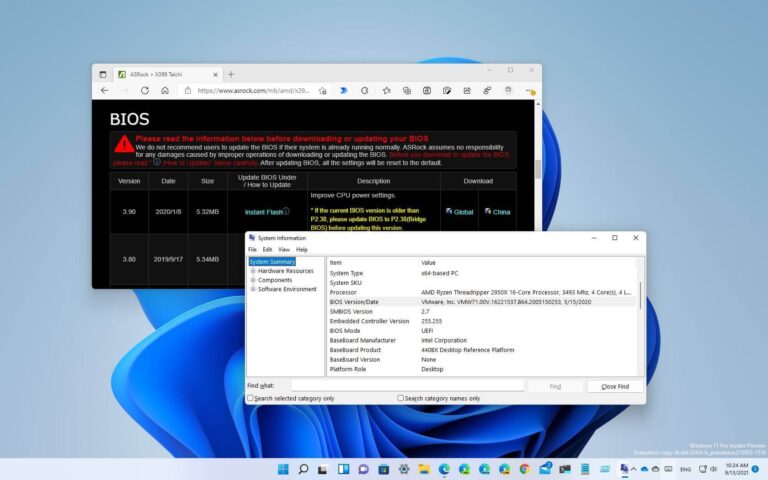Click the Edge page vertical scrollbar

(x=538, y=169)
